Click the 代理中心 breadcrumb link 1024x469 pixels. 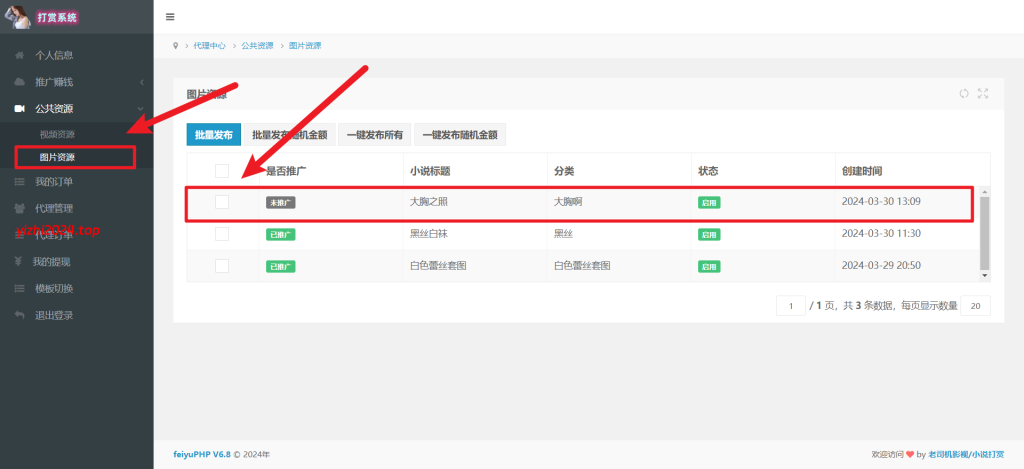[x=209, y=46]
